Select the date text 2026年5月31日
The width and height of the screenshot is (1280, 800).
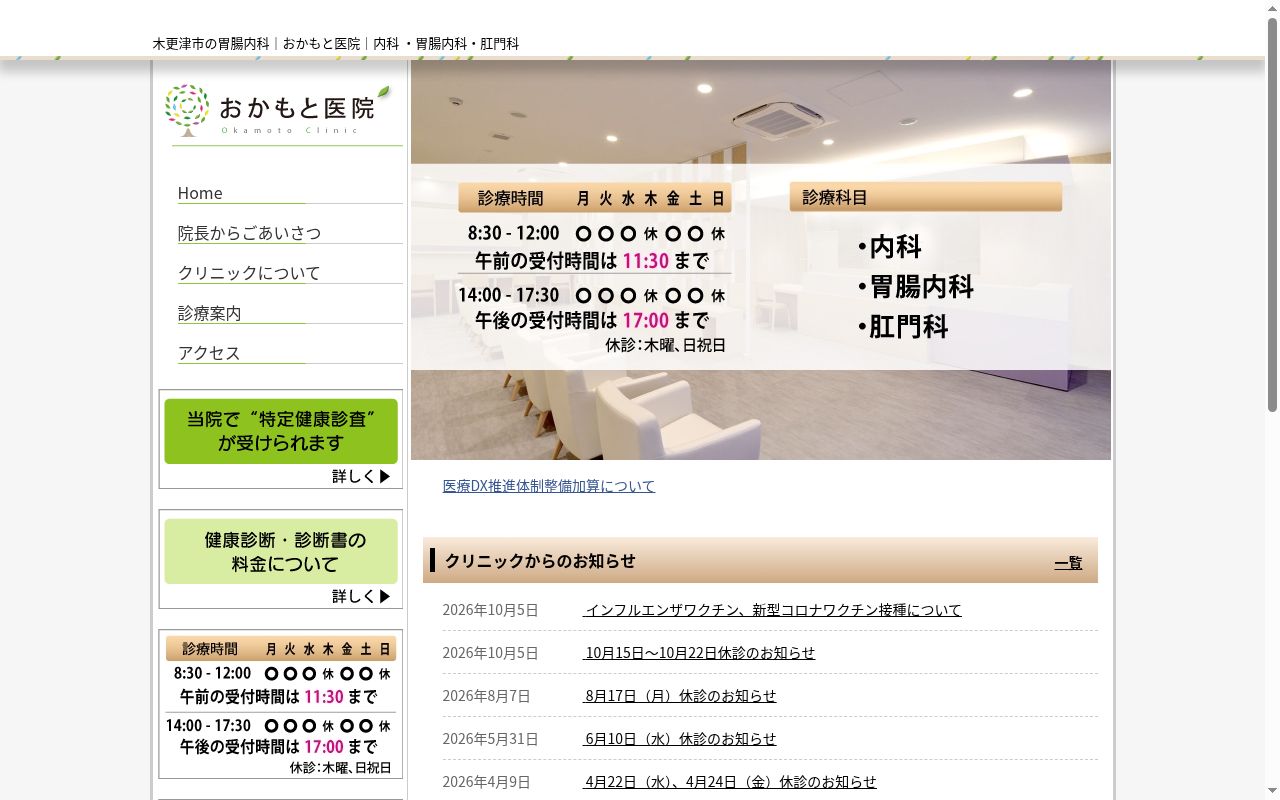pyautogui.click(x=491, y=739)
